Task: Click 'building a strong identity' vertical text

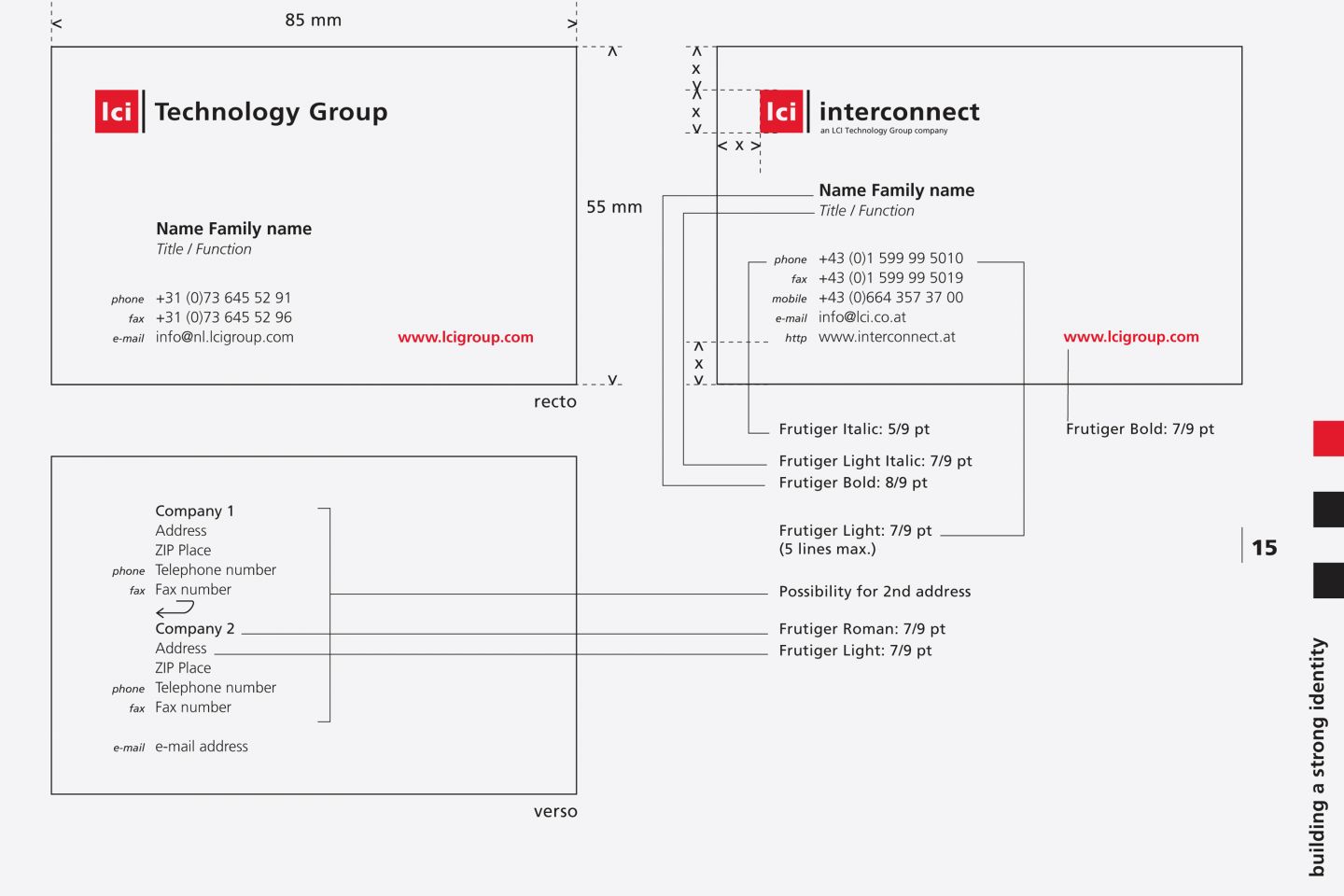Action: pos(1317,757)
